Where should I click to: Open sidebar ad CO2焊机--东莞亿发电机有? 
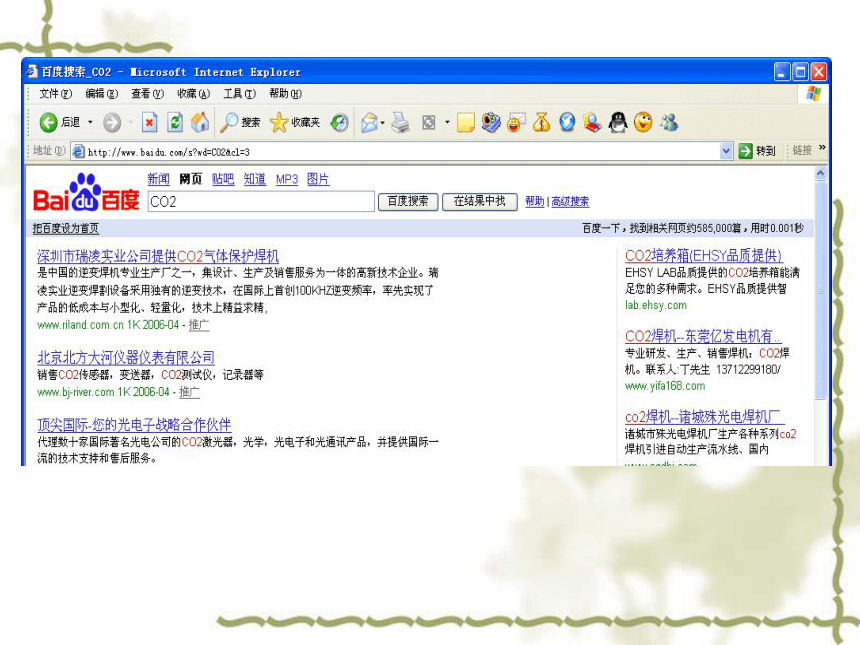click(x=703, y=336)
